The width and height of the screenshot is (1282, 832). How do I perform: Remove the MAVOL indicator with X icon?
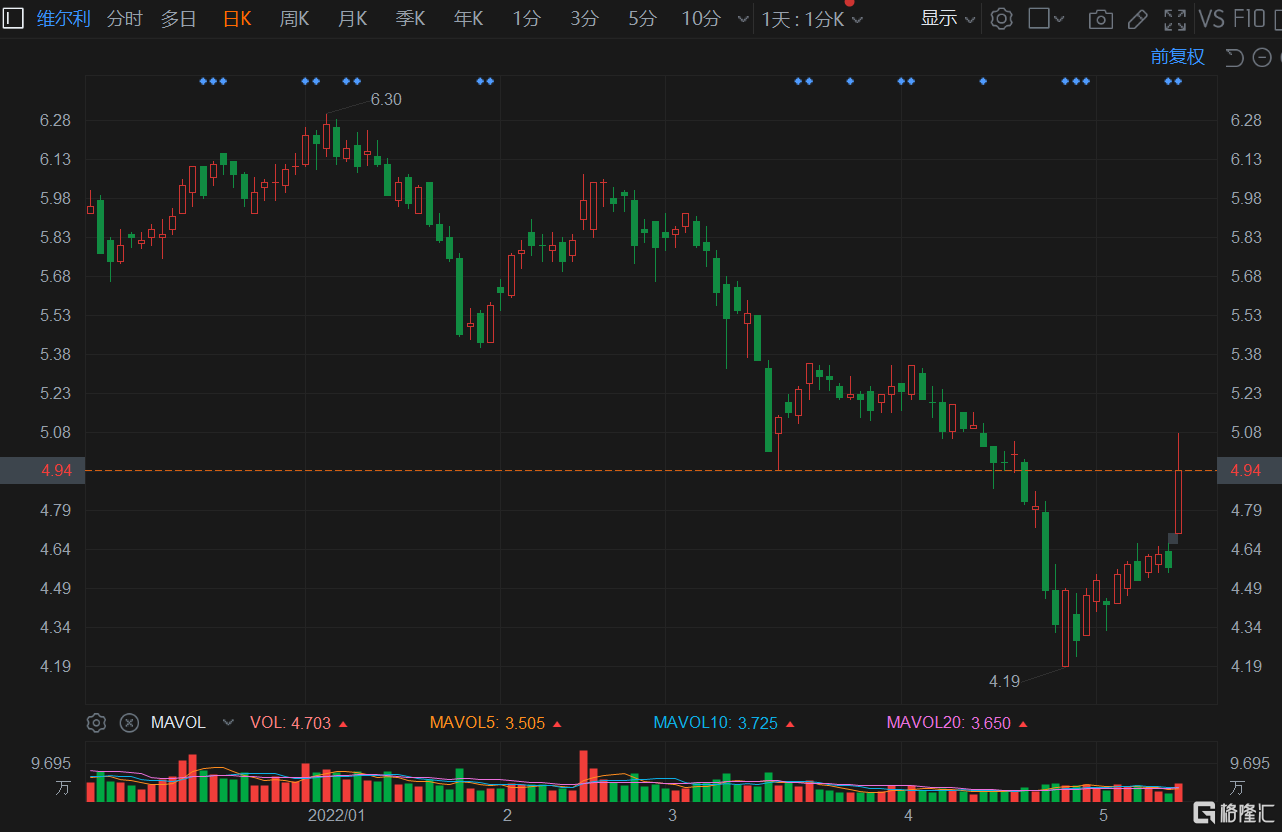(129, 722)
